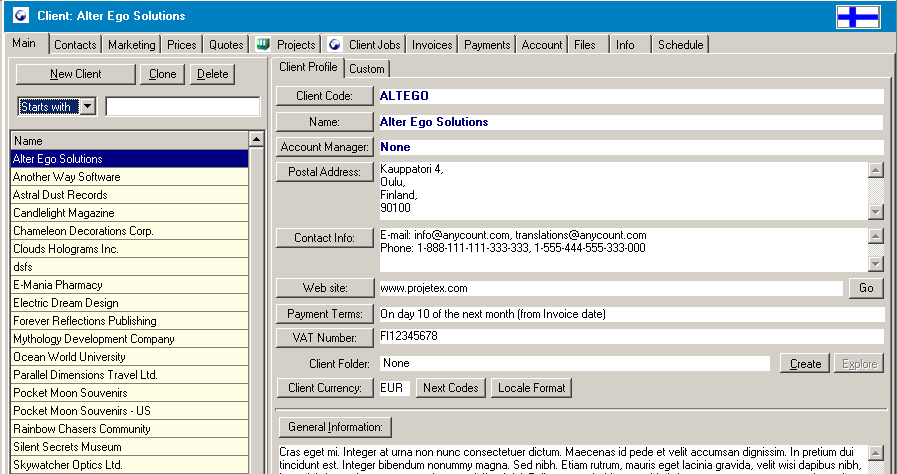Screen dimensions: 898x474
Task: Expand the 'Starts with' filter dropdown
Action: click(x=87, y=107)
